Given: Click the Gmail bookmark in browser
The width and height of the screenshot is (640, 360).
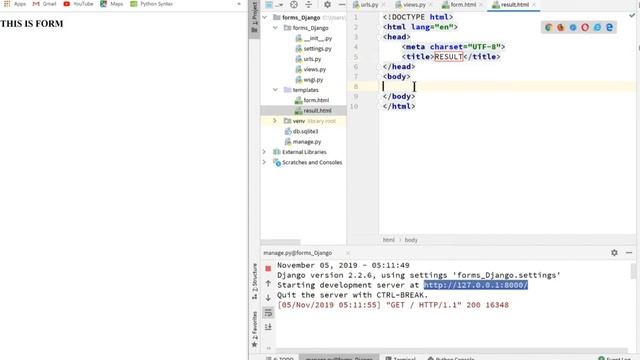Looking at the screenshot, I should coord(44,4).
